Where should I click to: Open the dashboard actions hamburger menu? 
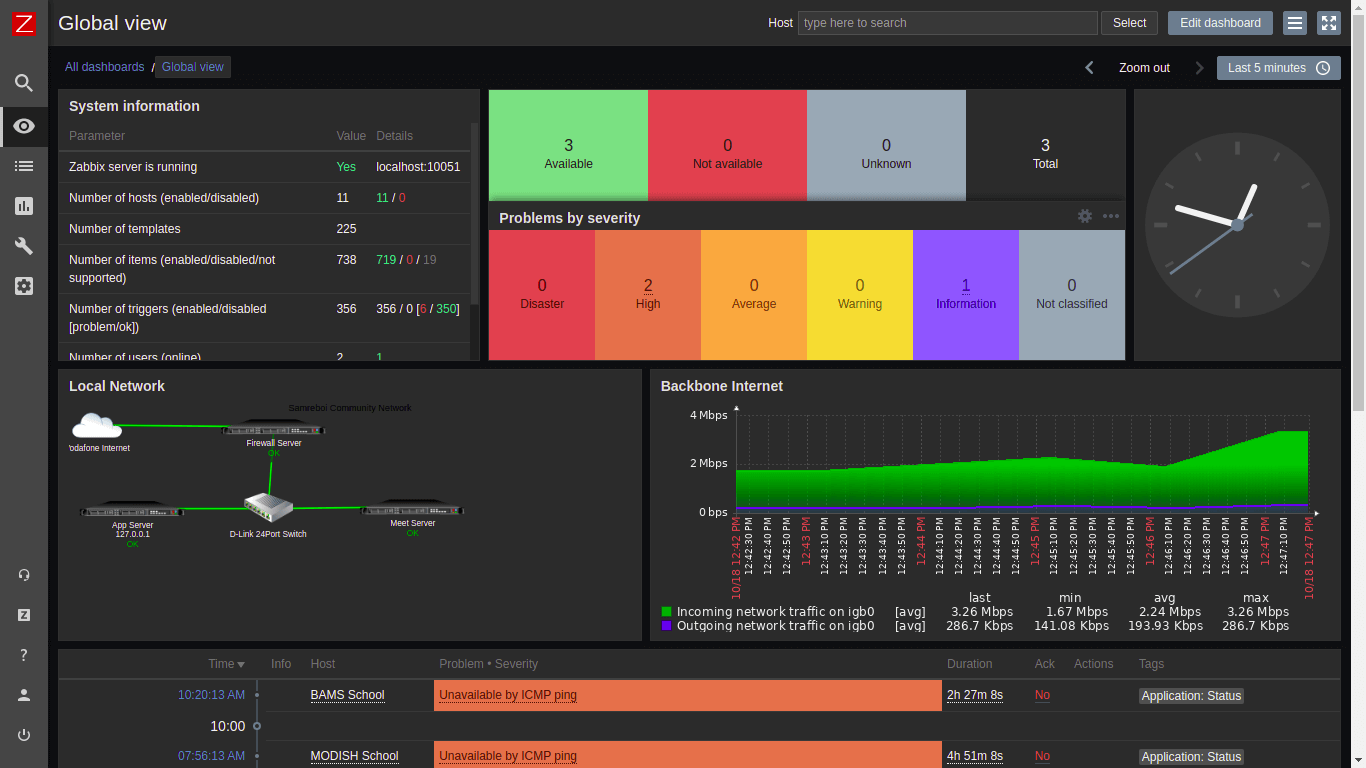pos(1295,23)
